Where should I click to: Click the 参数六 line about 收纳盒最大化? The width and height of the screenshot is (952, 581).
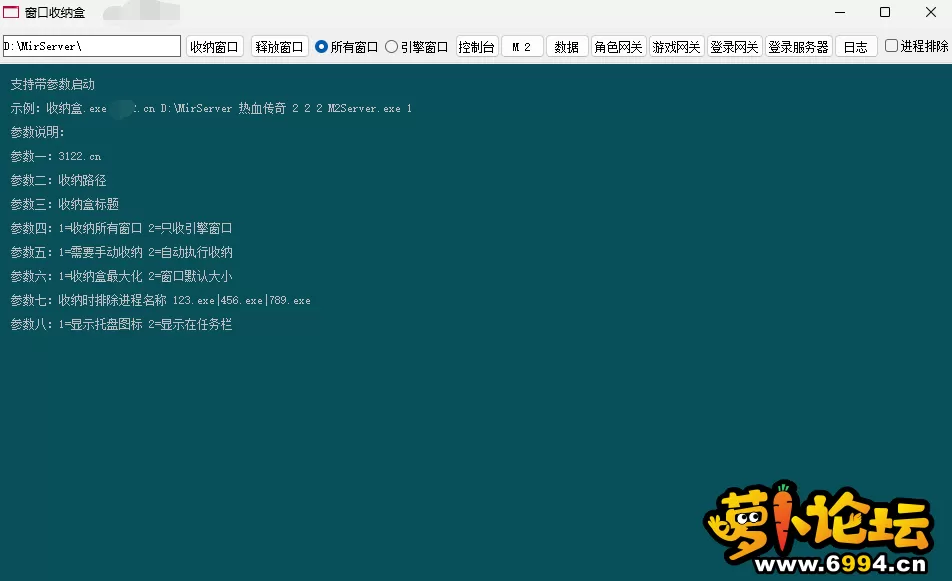pyautogui.click(x=121, y=276)
